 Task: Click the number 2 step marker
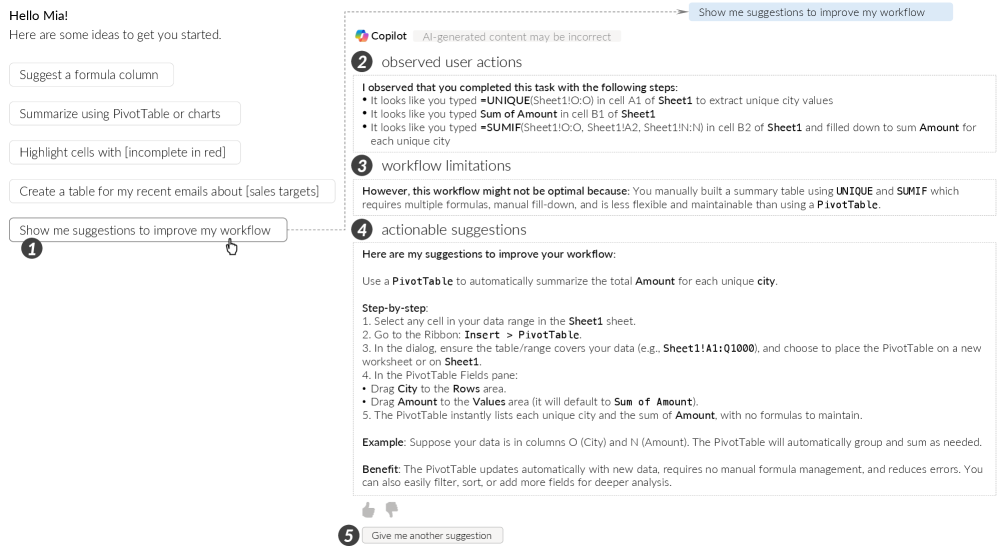pos(362,62)
